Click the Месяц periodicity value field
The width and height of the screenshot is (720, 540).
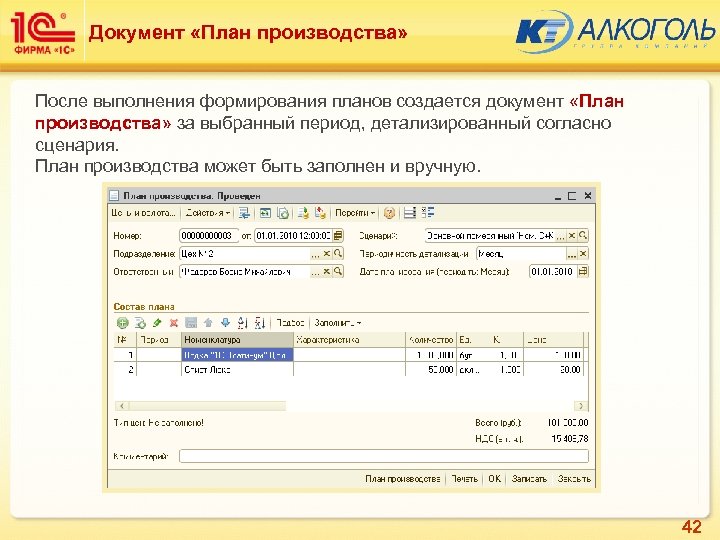[x=522, y=253]
